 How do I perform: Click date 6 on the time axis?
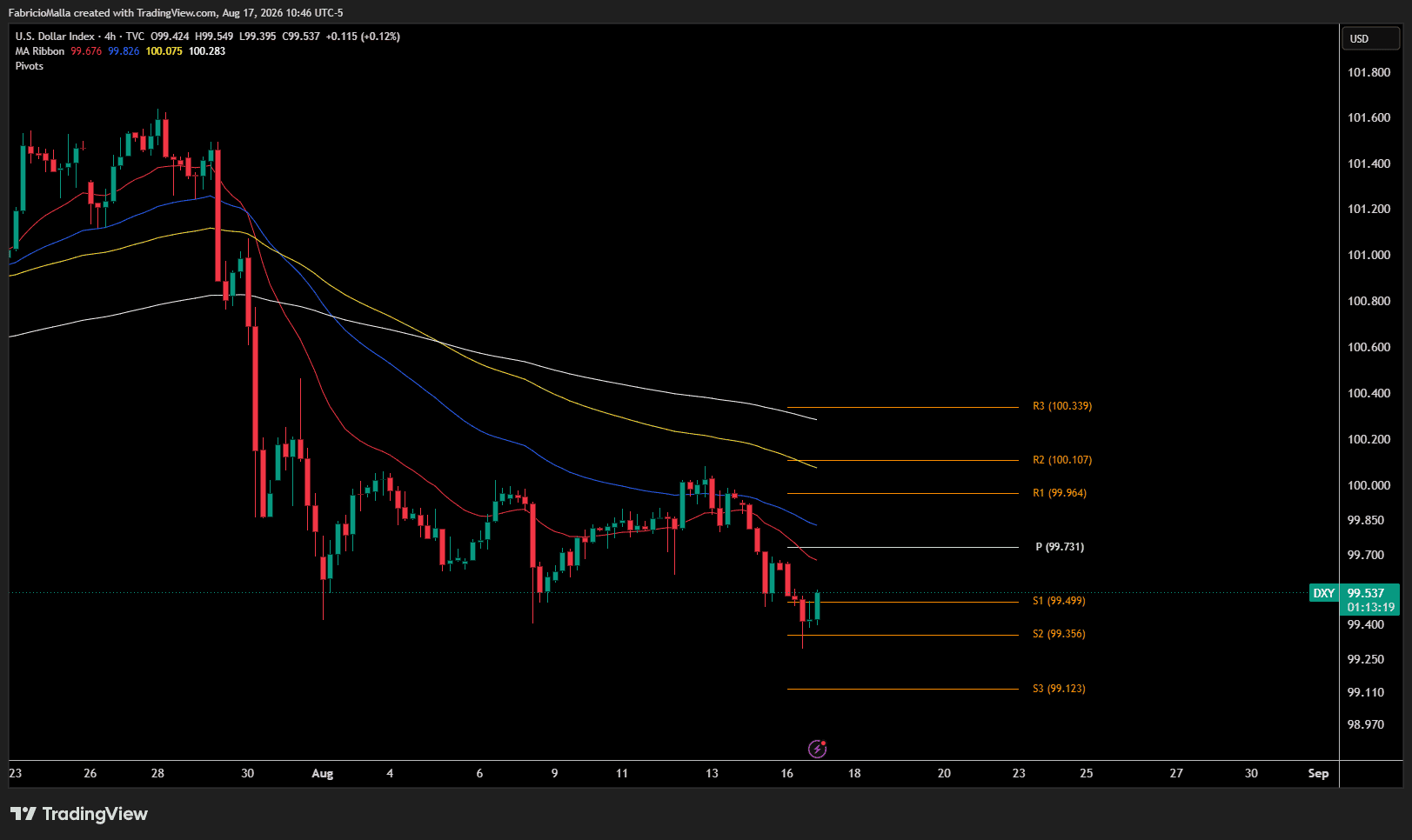tap(479, 773)
